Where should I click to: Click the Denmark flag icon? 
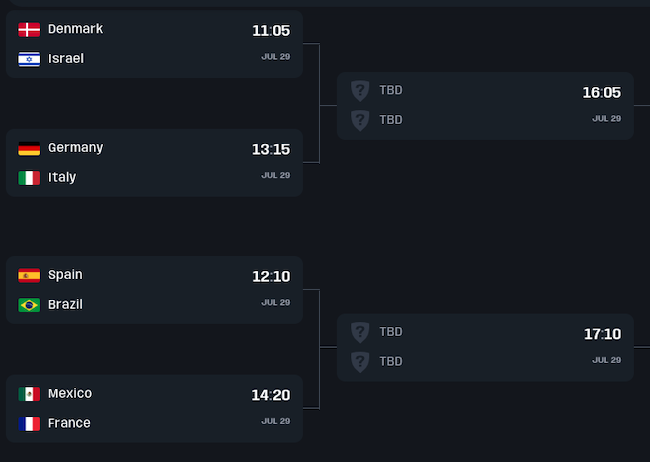click(x=29, y=29)
